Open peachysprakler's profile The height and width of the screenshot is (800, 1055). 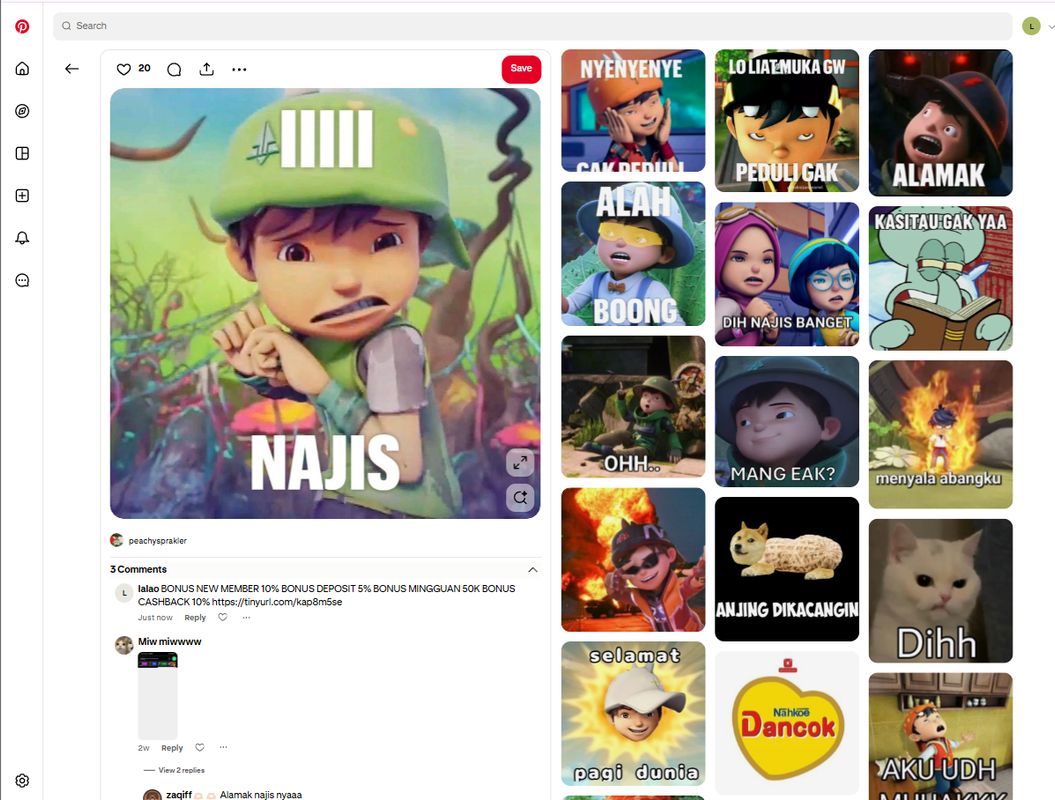(157, 541)
